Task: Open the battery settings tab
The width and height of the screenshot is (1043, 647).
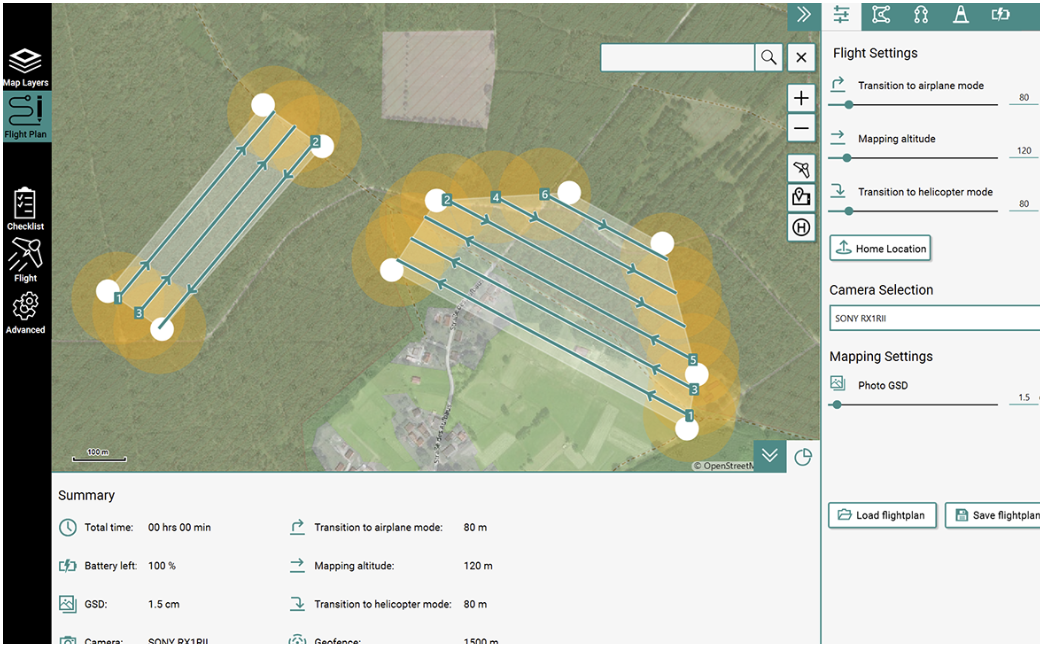Action: (x=1001, y=15)
